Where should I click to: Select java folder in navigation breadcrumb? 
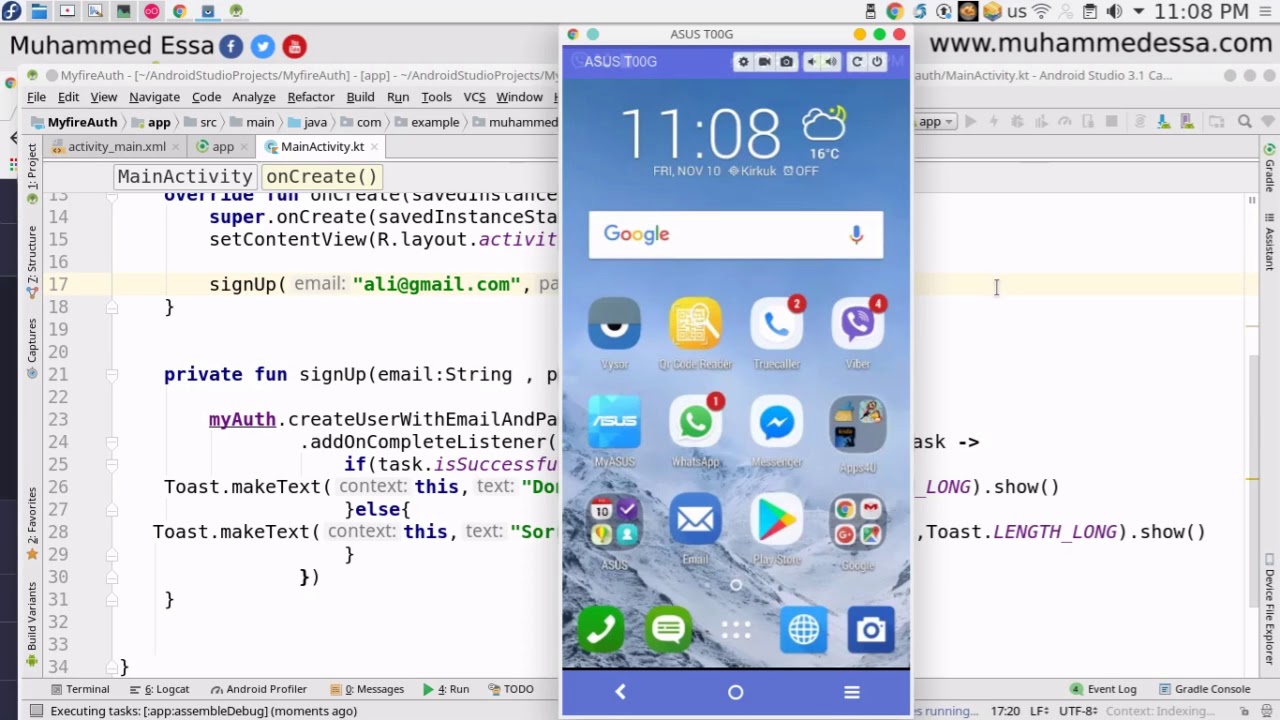[x=308, y=122]
